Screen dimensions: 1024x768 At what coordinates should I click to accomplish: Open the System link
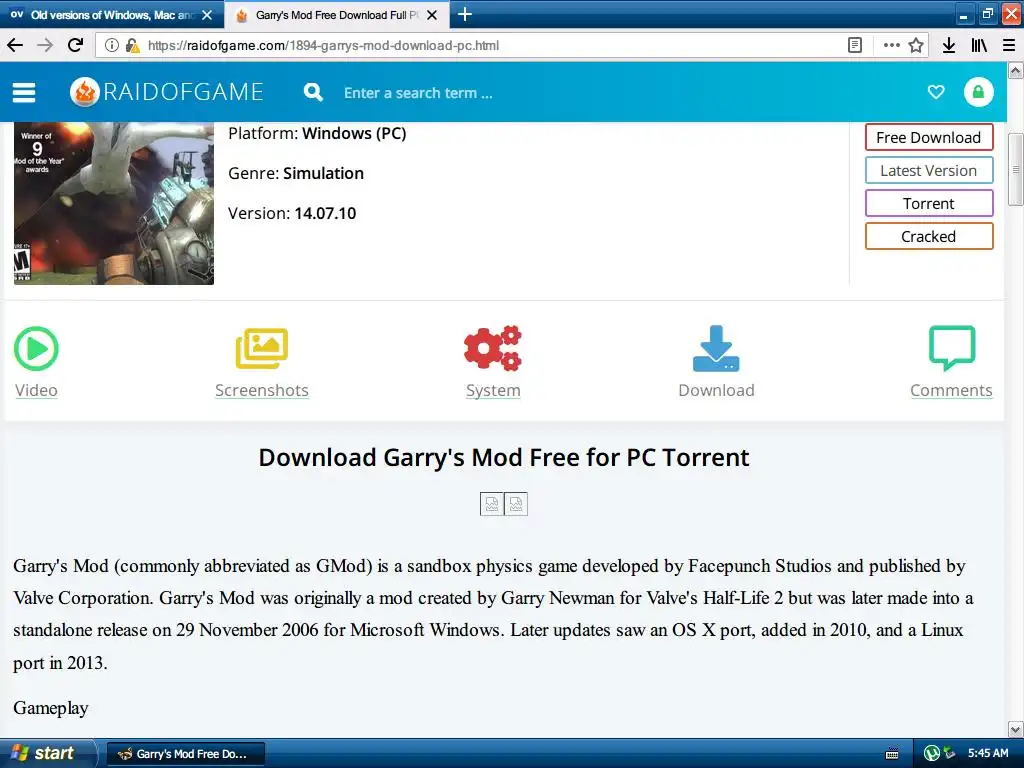coord(493,390)
